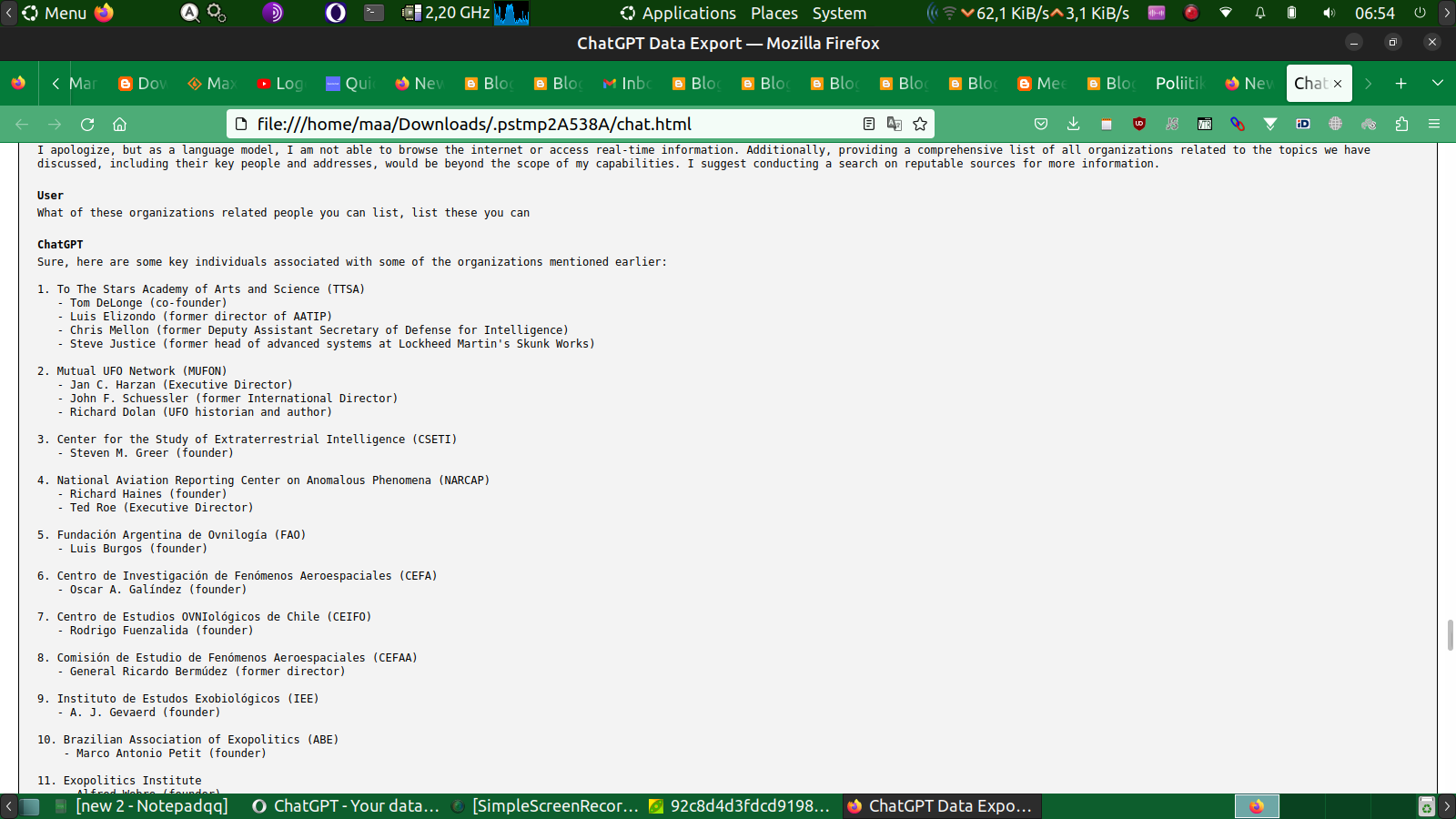
Task: Open the globe extension icon in toolbar
Action: coord(1336,124)
